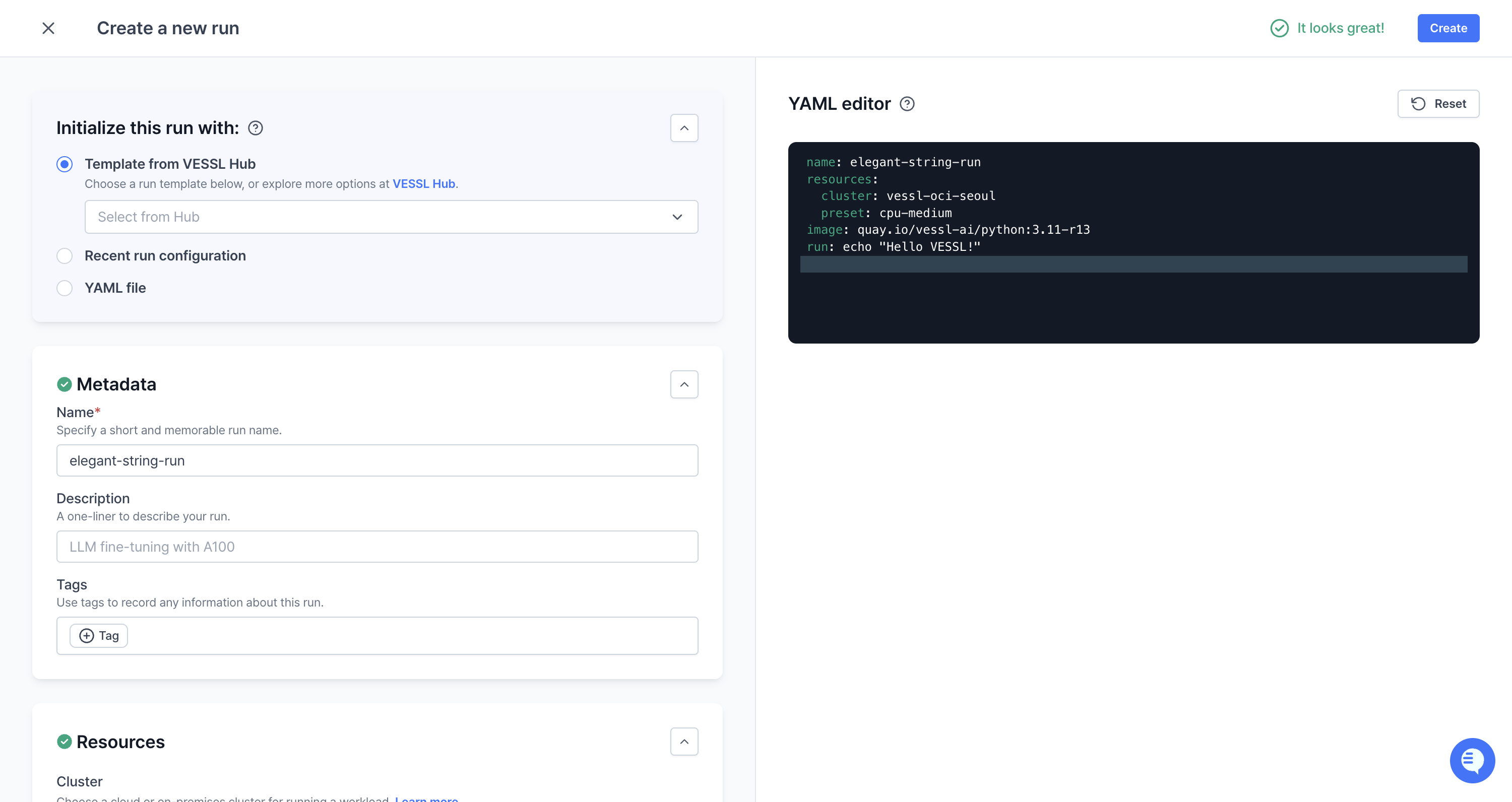Image resolution: width=1512 pixels, height=802 pixels.
Task: Reset the YAML editor contents
Action: click(x=1437, y=104)
